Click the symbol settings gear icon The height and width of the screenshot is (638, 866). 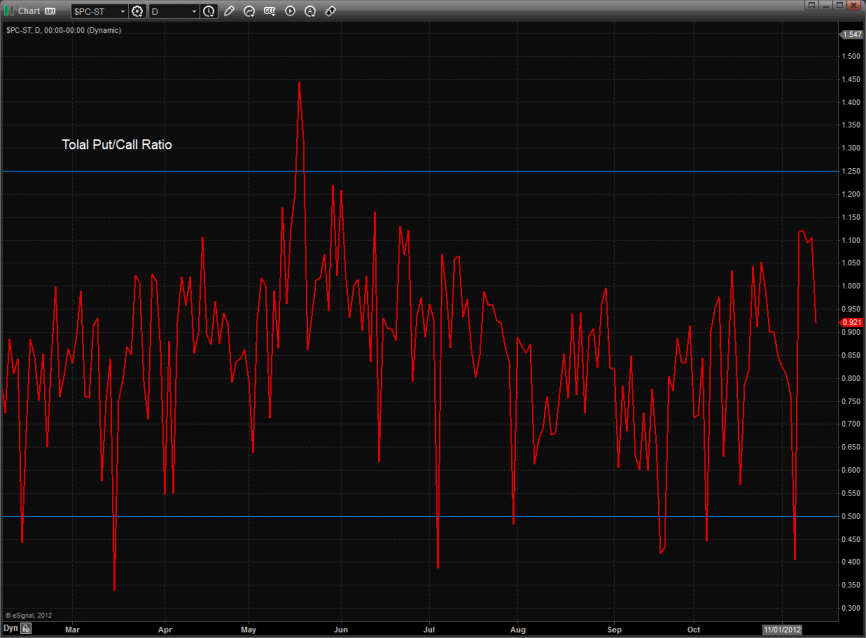(137, 11)
